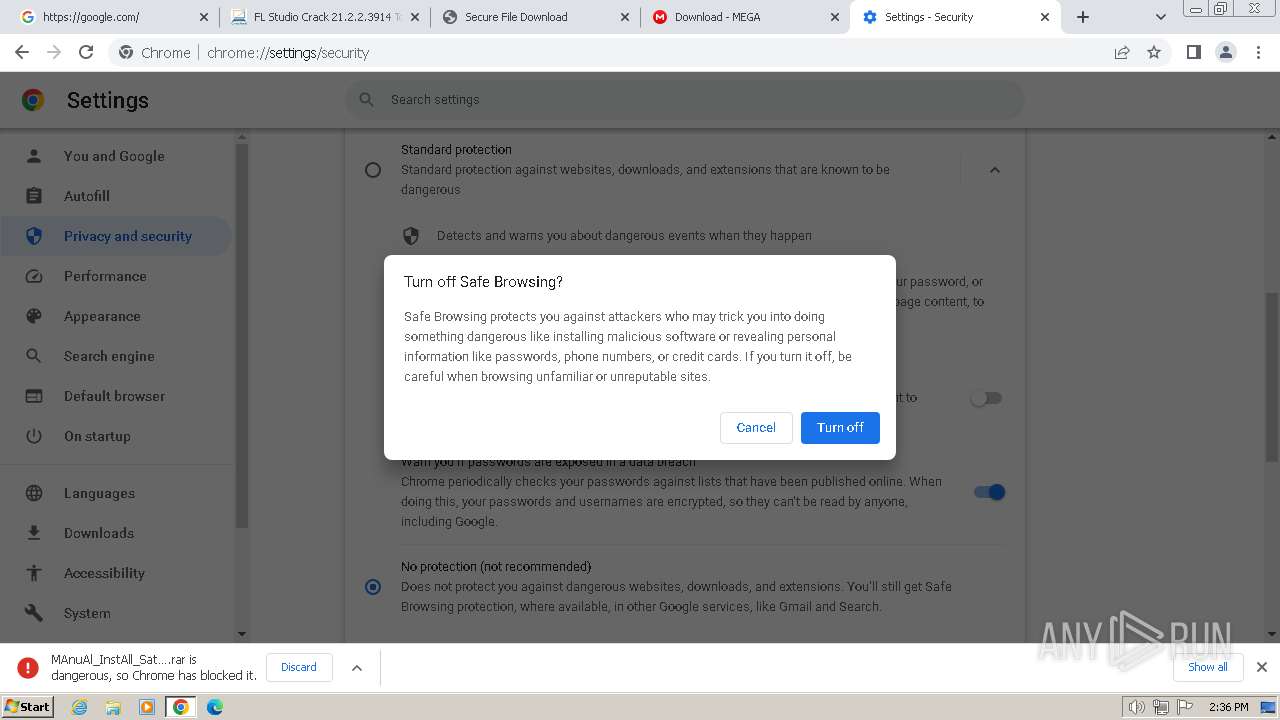Close the Download - MEGA tab

tap(834, 17)
